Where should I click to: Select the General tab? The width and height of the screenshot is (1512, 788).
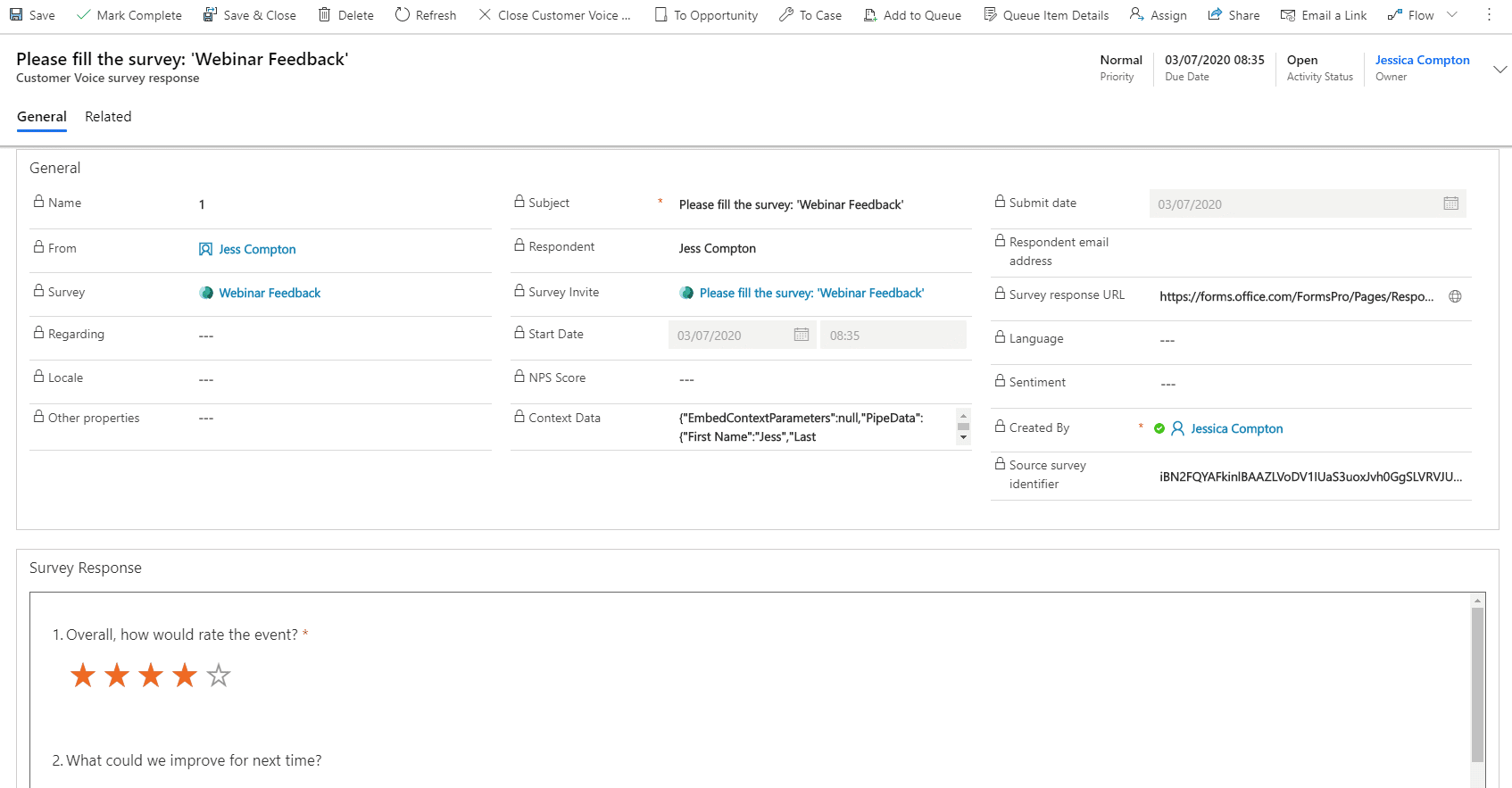42,117
